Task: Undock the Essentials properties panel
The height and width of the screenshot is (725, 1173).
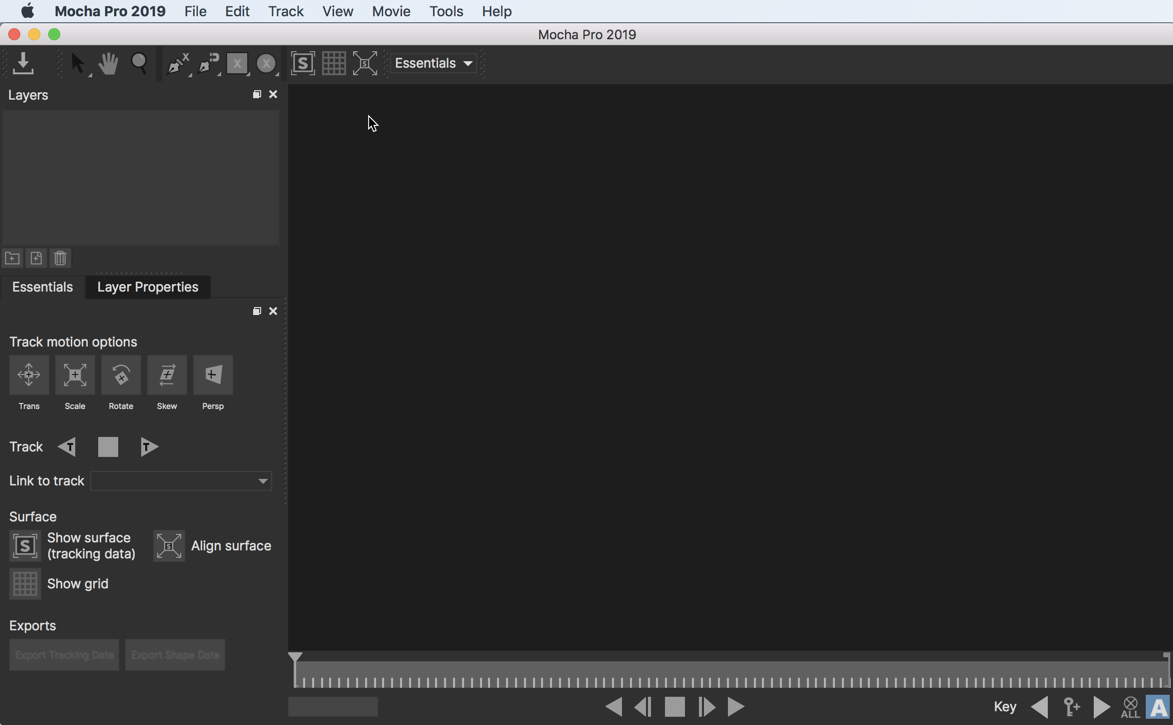Action: point(257,311)
